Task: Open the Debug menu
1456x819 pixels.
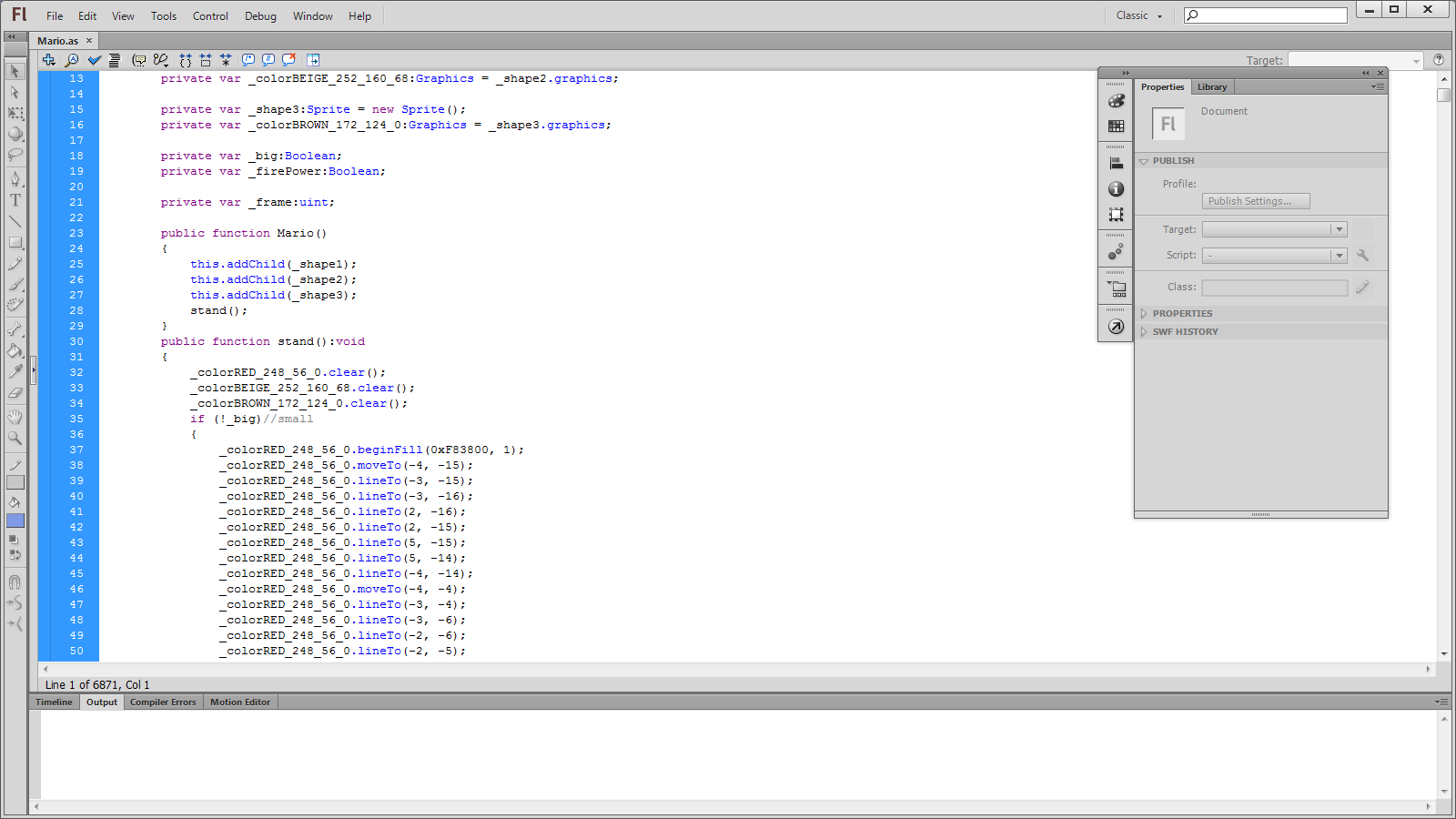Action: click(x=260, y=15)
